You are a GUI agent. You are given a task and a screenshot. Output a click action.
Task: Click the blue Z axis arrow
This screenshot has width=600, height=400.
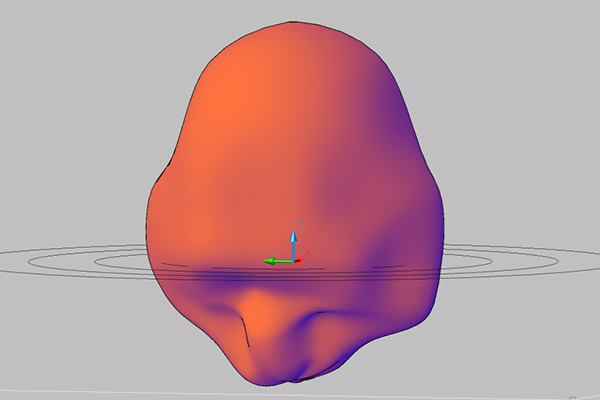(x=293, y=239)
